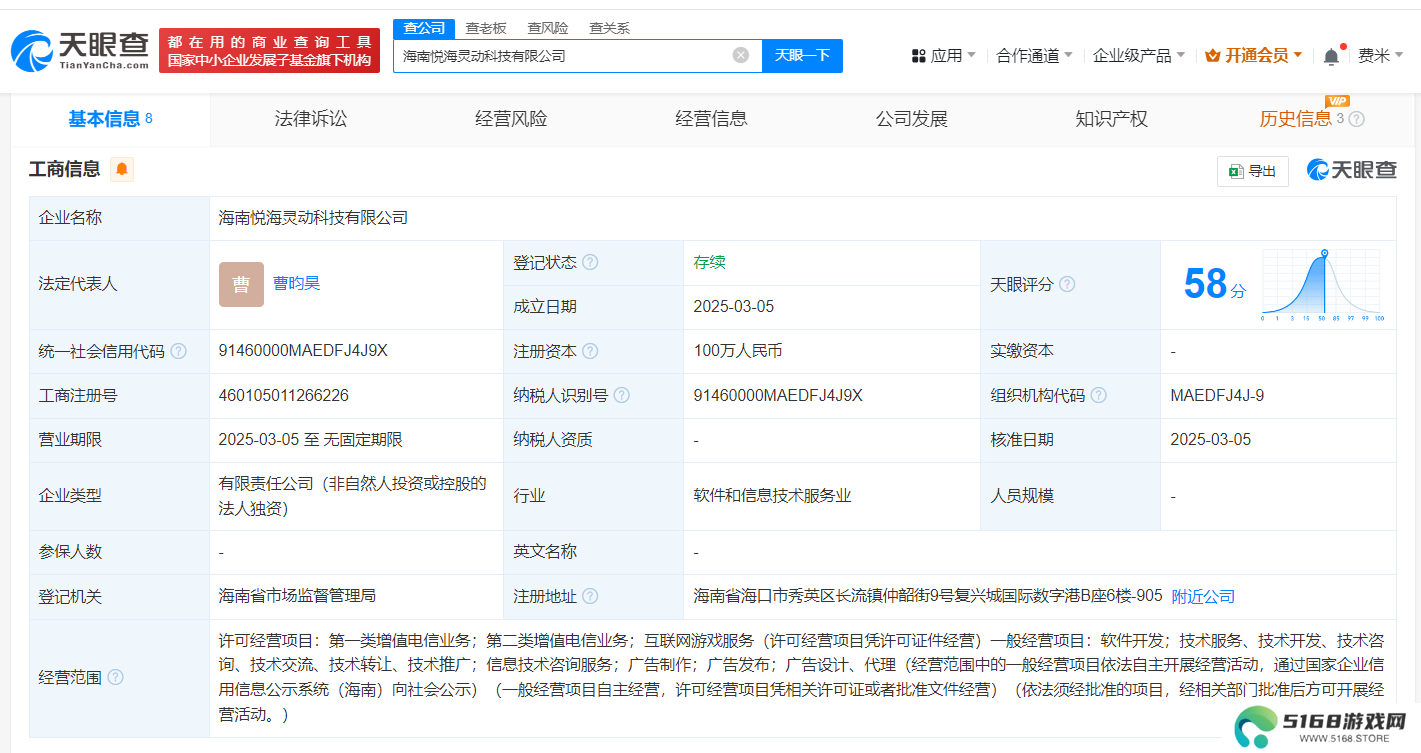
Task: Click help icon next to 注册资本
Action: (590, 351)
